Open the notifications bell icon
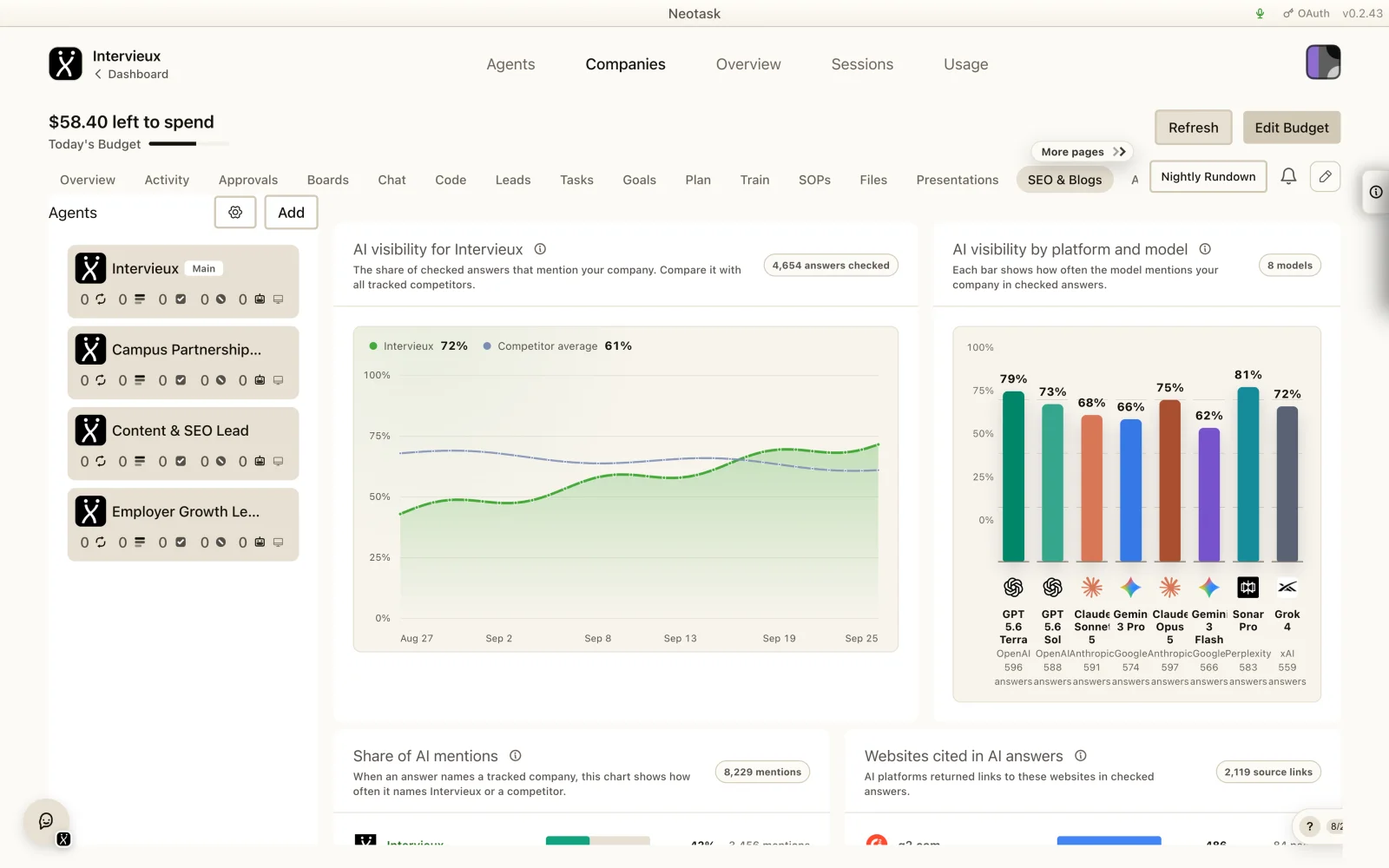 coord(1288,176)
